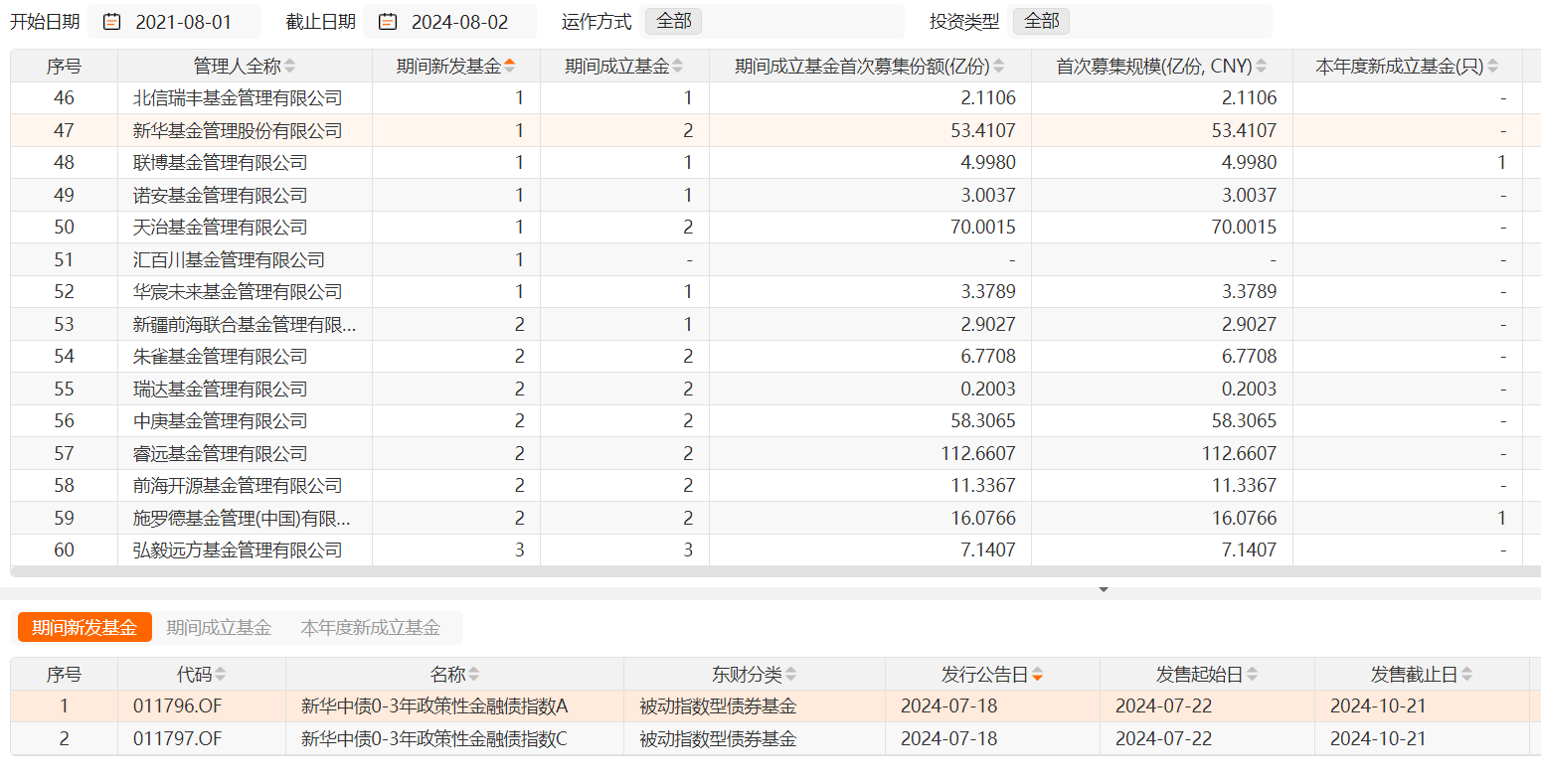Collapse the table using the arrow below it
This screenshot has width=1541, height=784.
[x=1104, y=589]
